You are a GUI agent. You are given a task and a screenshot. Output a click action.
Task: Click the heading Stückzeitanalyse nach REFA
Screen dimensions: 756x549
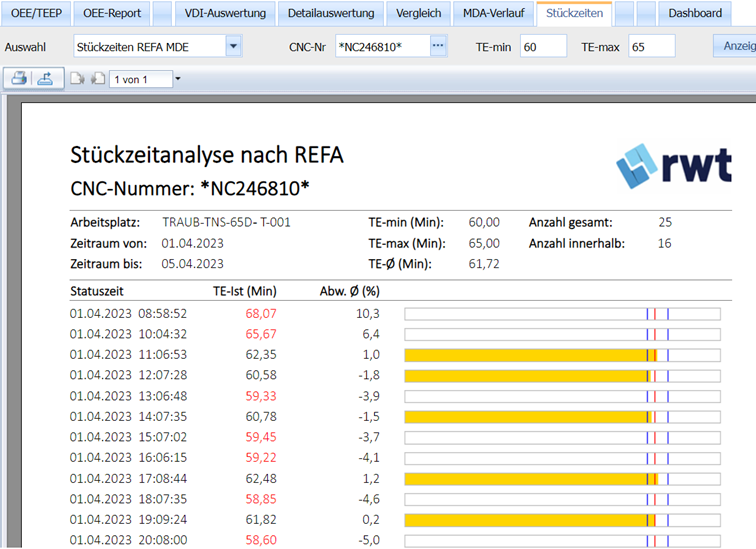pyautogui.click(x=207, y=155)
